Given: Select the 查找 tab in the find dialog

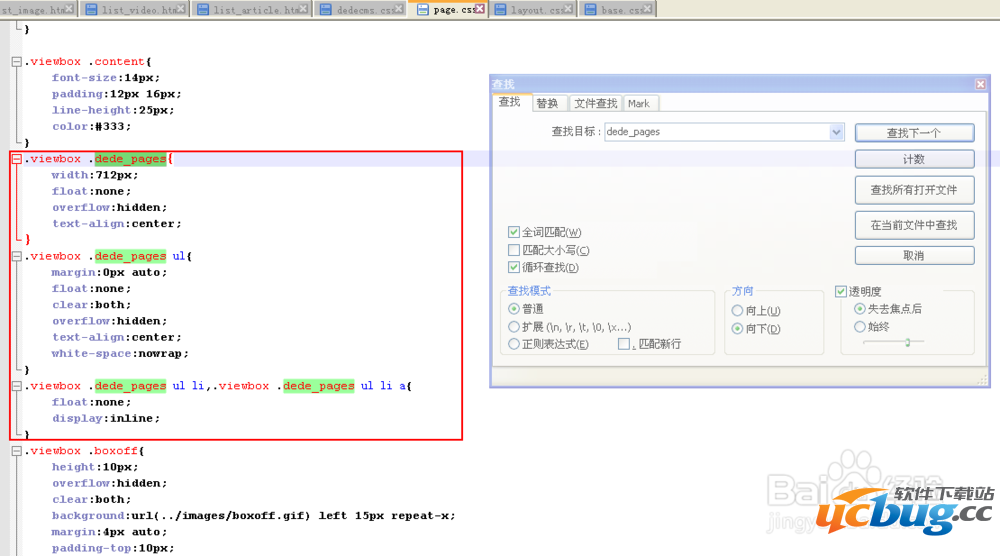Looking at the screenshot, I should pos(510,102).
